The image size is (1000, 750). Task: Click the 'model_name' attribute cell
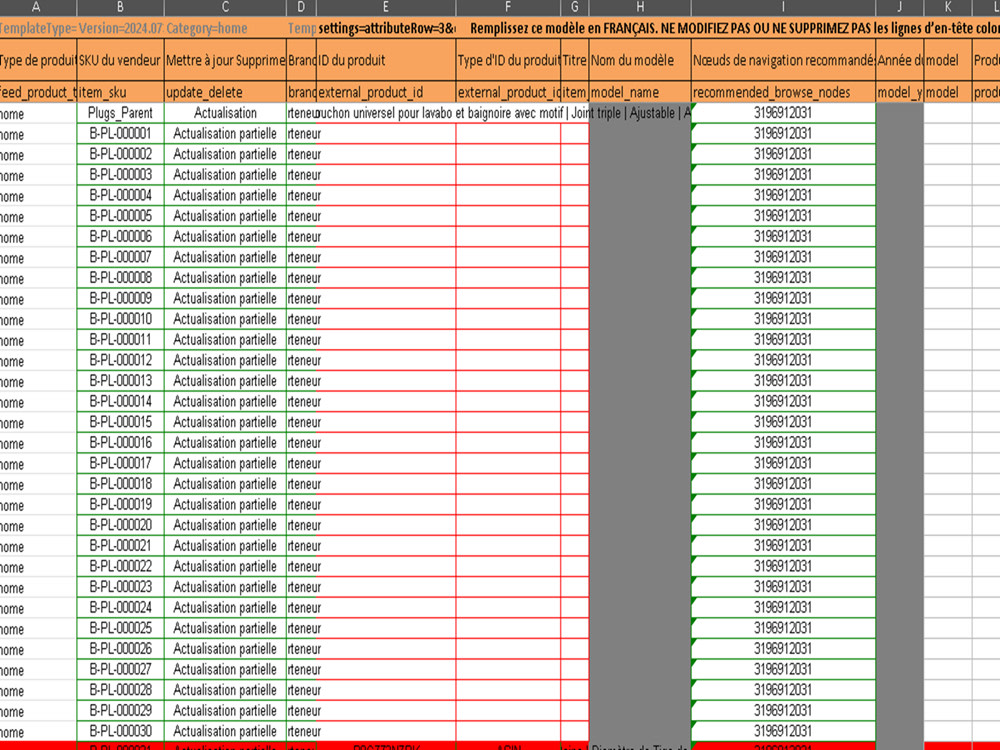(x=640, y=92)
